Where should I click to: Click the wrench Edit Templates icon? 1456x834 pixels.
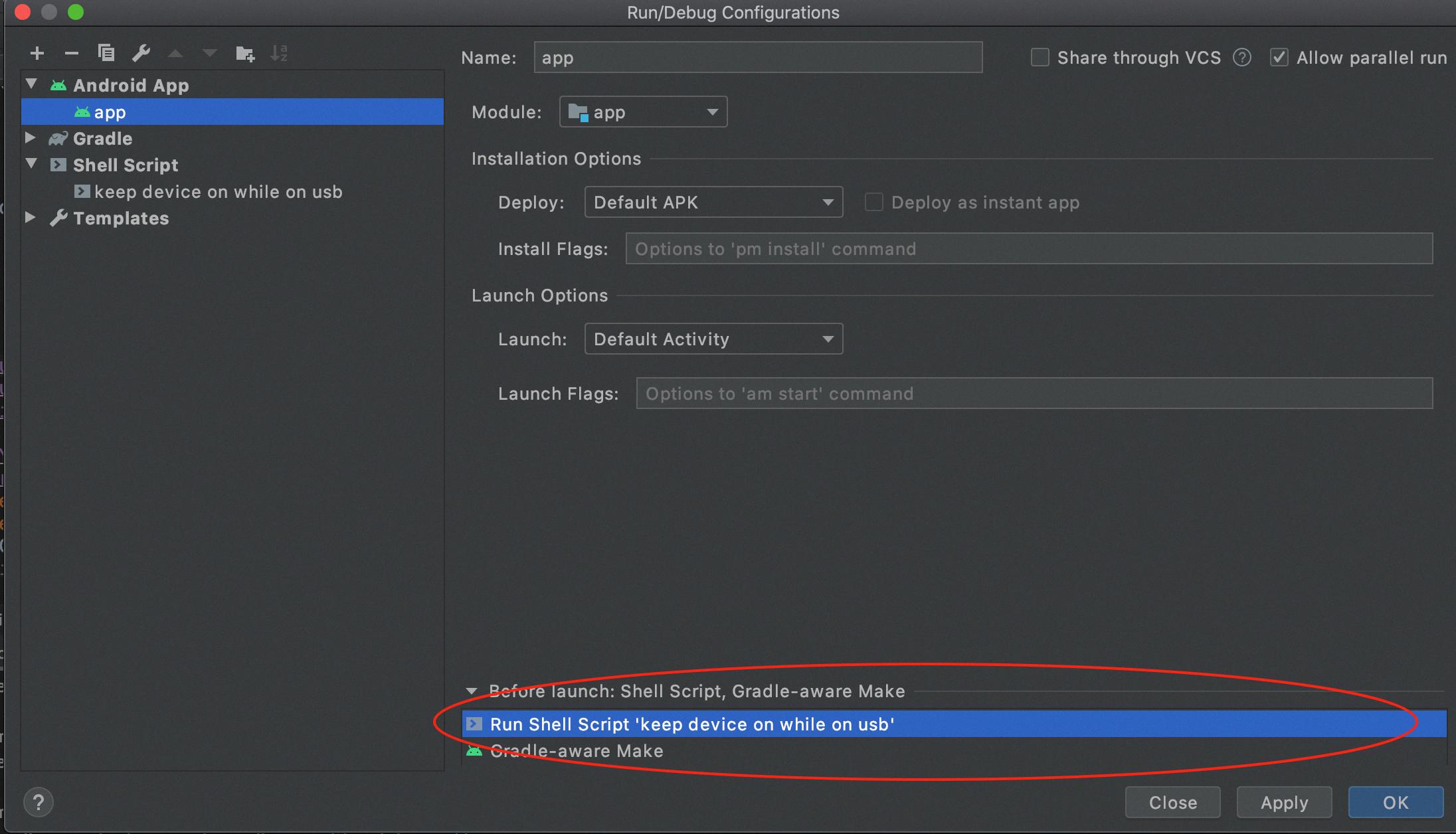pos(141,53)
